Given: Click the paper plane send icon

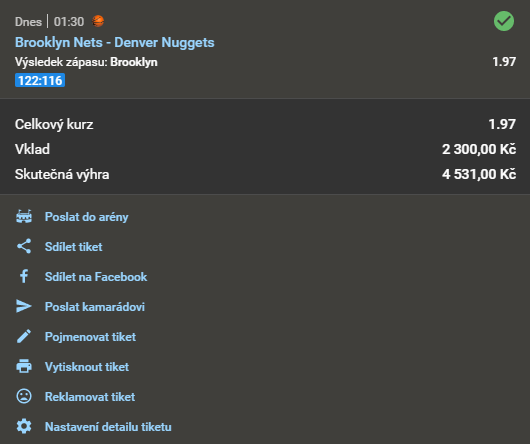Looking at the screenshot, I should 24,306.
